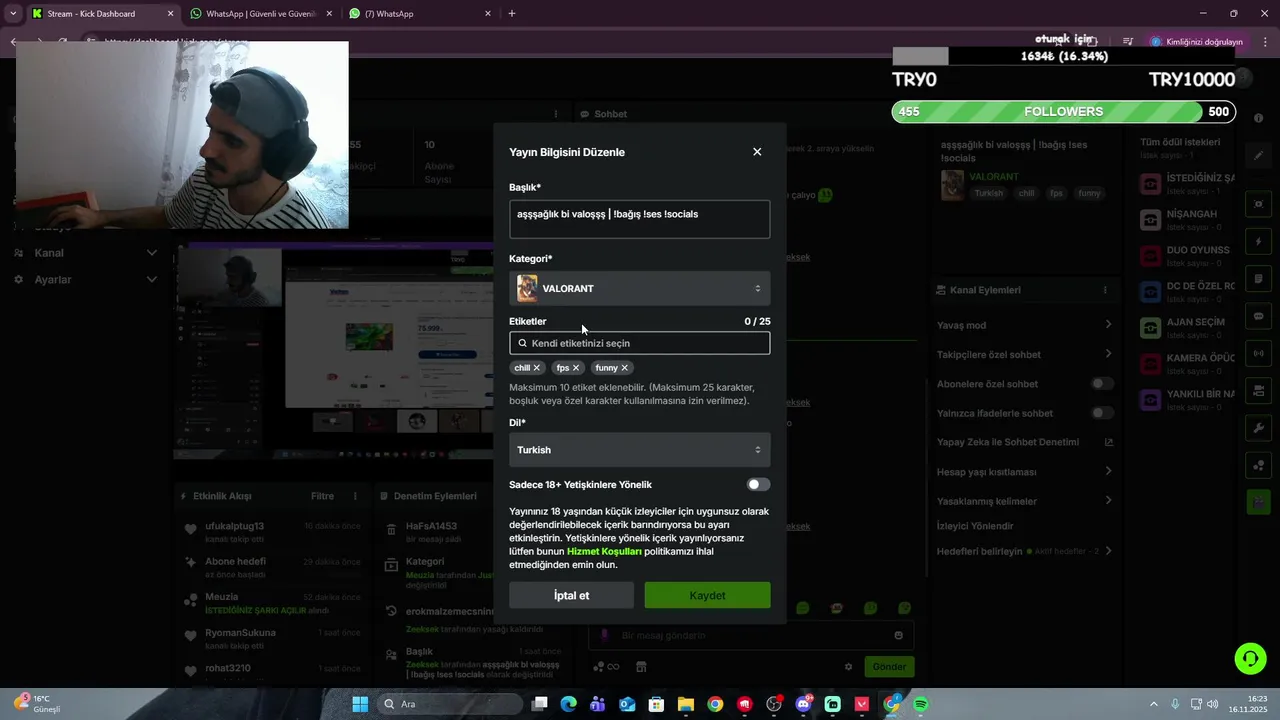
Task: Click the Kendi etiketinizi seçin tag field
Action: coord(640,343)
